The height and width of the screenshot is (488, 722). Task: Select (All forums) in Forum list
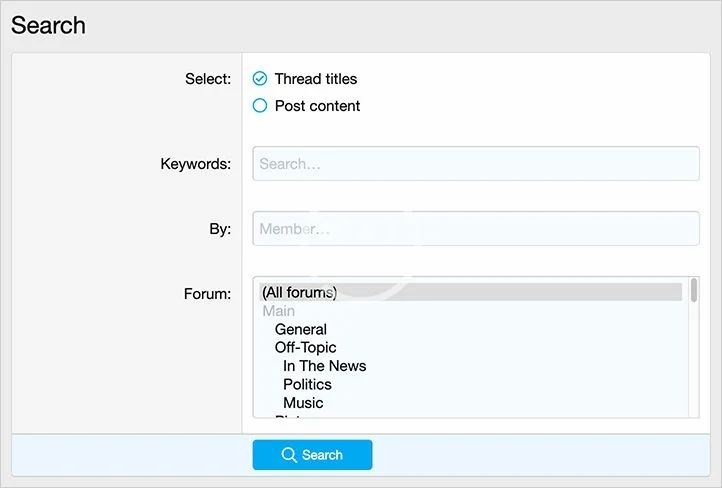[x=299, y=292]
